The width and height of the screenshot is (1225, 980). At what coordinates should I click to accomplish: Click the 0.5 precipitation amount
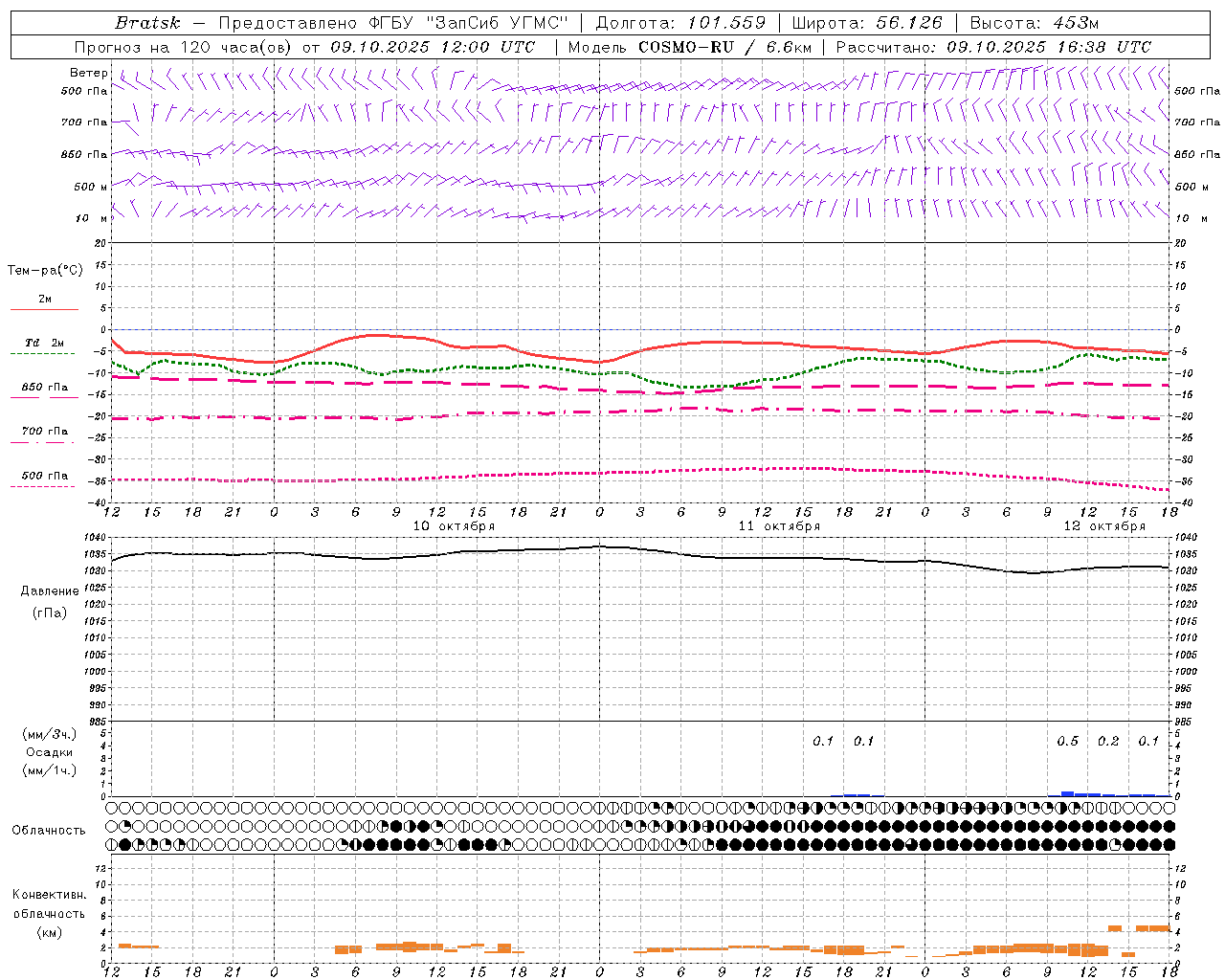point(1067,742)
